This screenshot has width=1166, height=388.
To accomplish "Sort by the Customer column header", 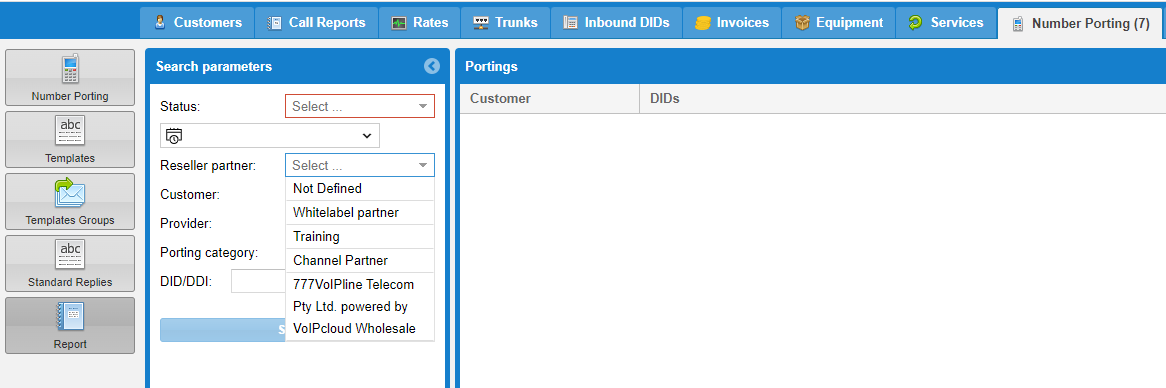I will pos(550,98).
